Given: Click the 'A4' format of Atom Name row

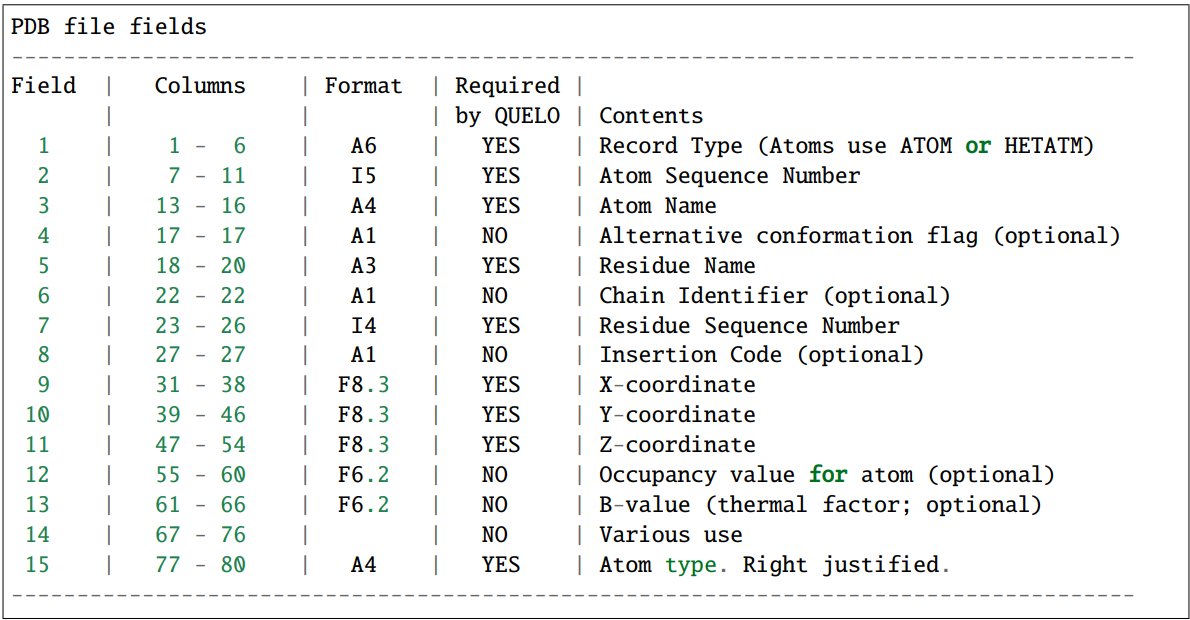Looking at the screenshot, I should coord(364,205).
